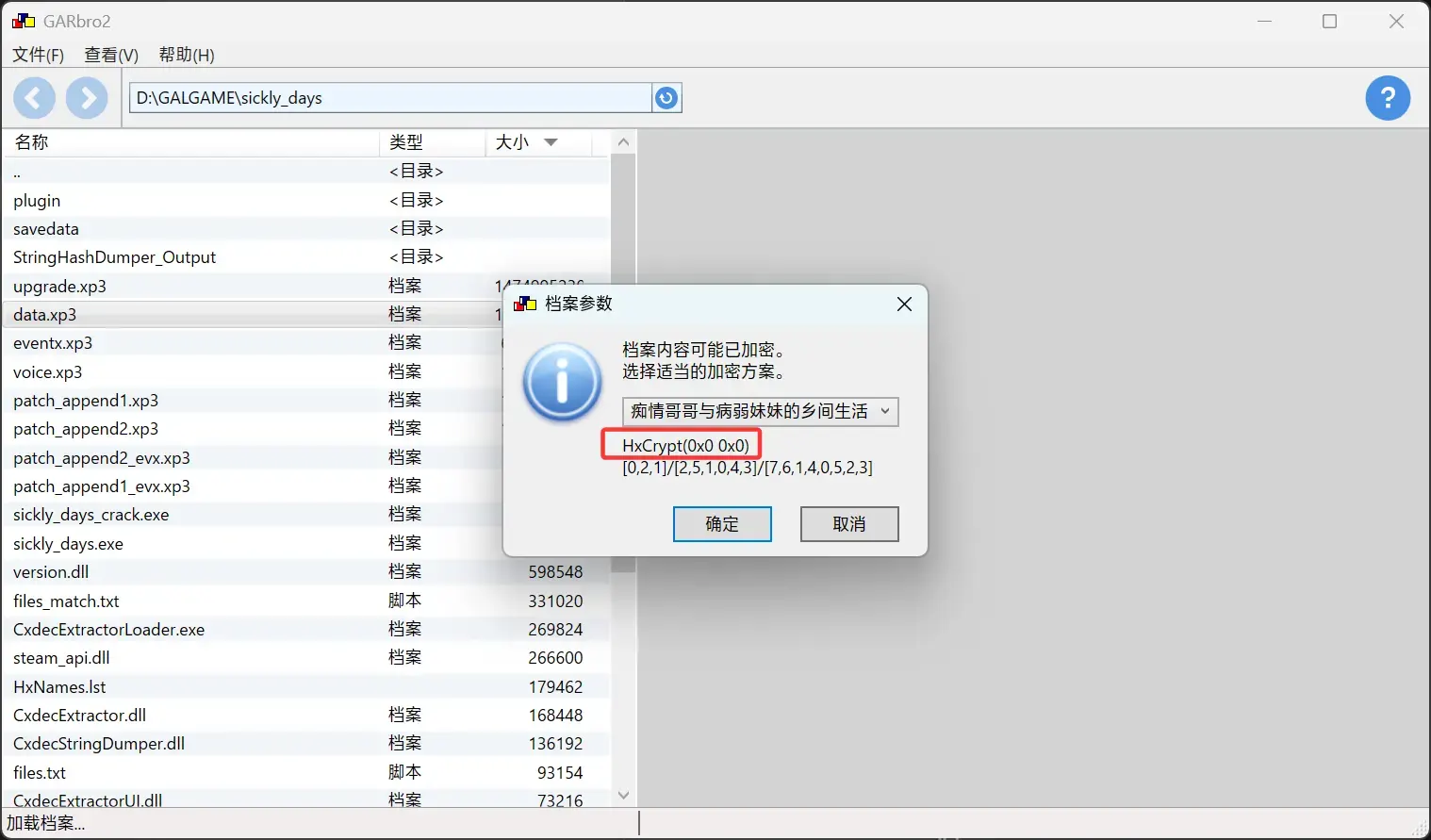The image size is (1431, 840).
Task: Open the blue question mark help icon
Action: pos(1388,98)
